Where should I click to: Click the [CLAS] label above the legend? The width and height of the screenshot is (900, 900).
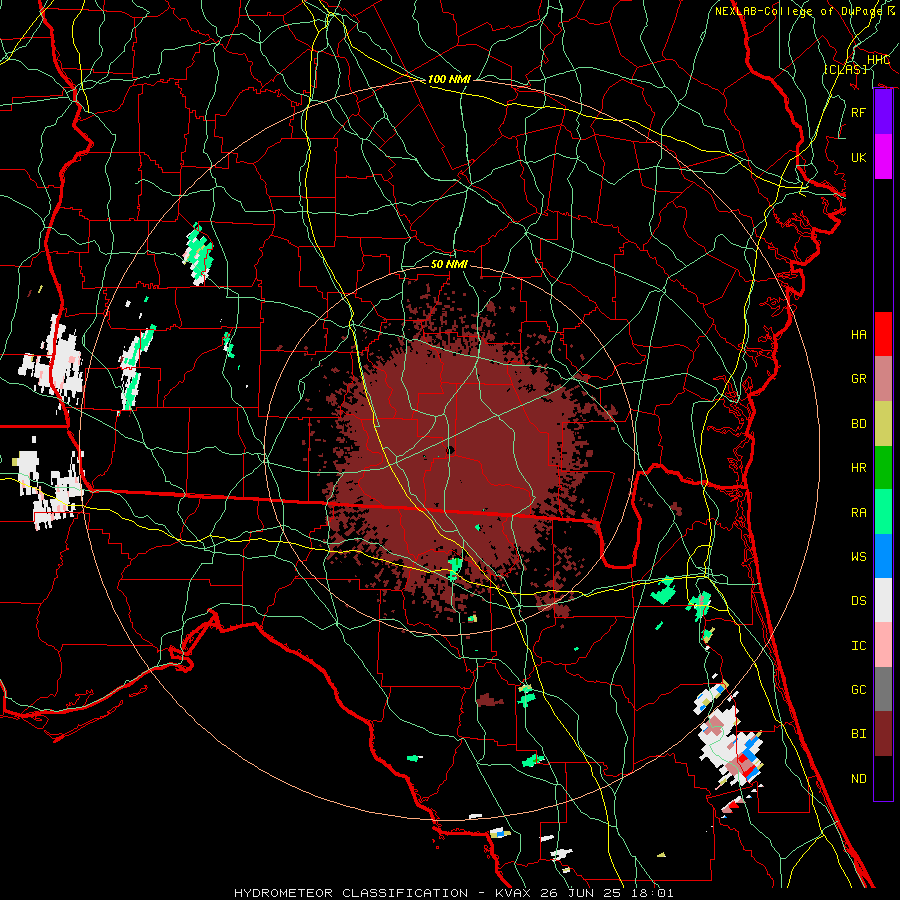(846, 69)
